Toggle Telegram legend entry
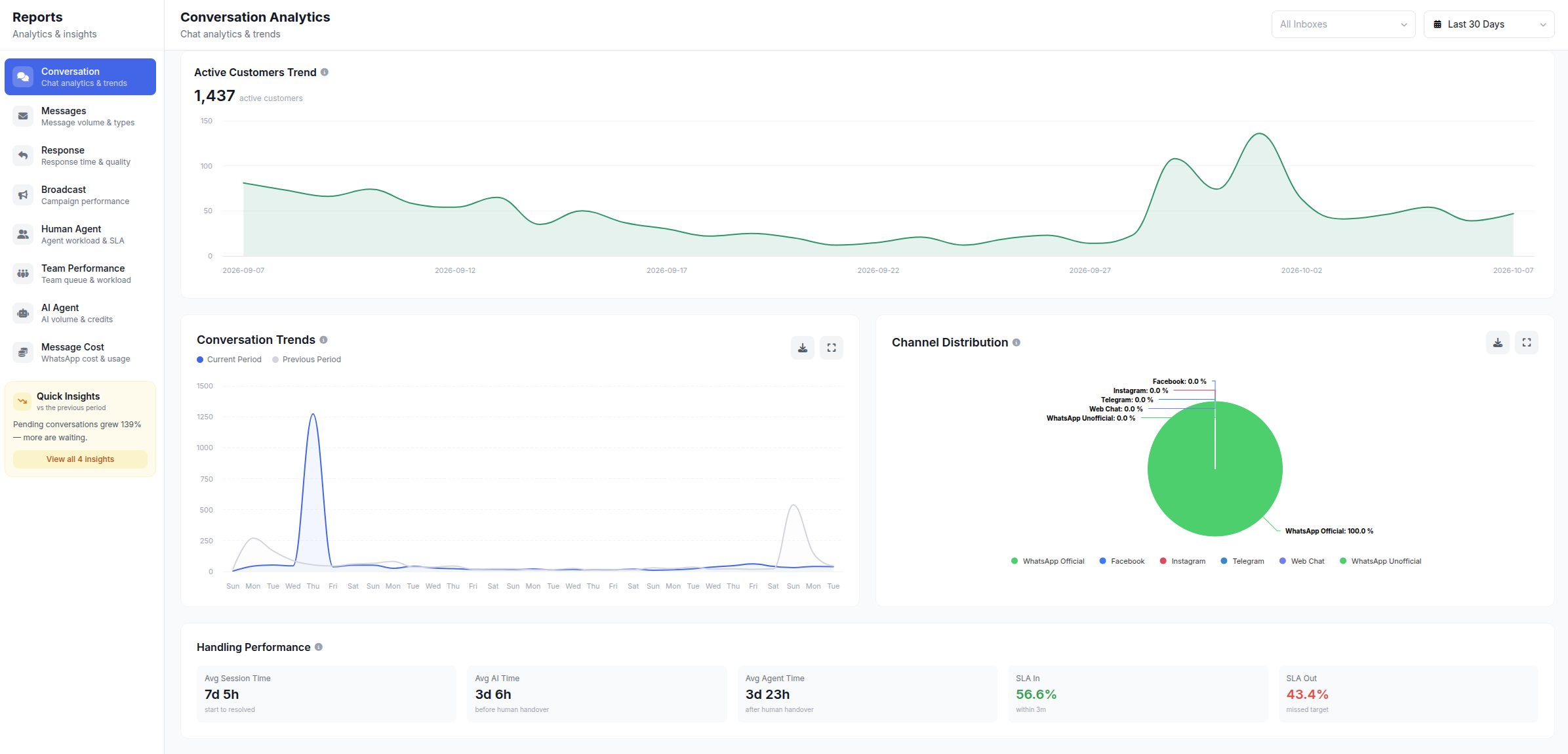Image resolution: width=1568 pixels, height=754 pixels. 1242,561
